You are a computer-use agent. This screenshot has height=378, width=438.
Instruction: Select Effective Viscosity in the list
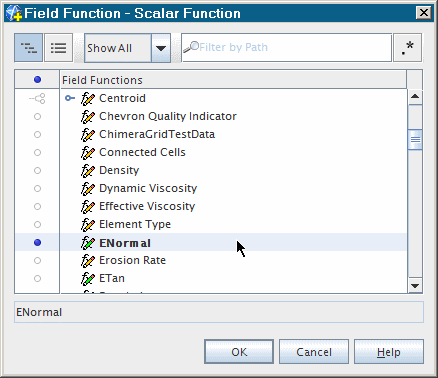(147, 206)
